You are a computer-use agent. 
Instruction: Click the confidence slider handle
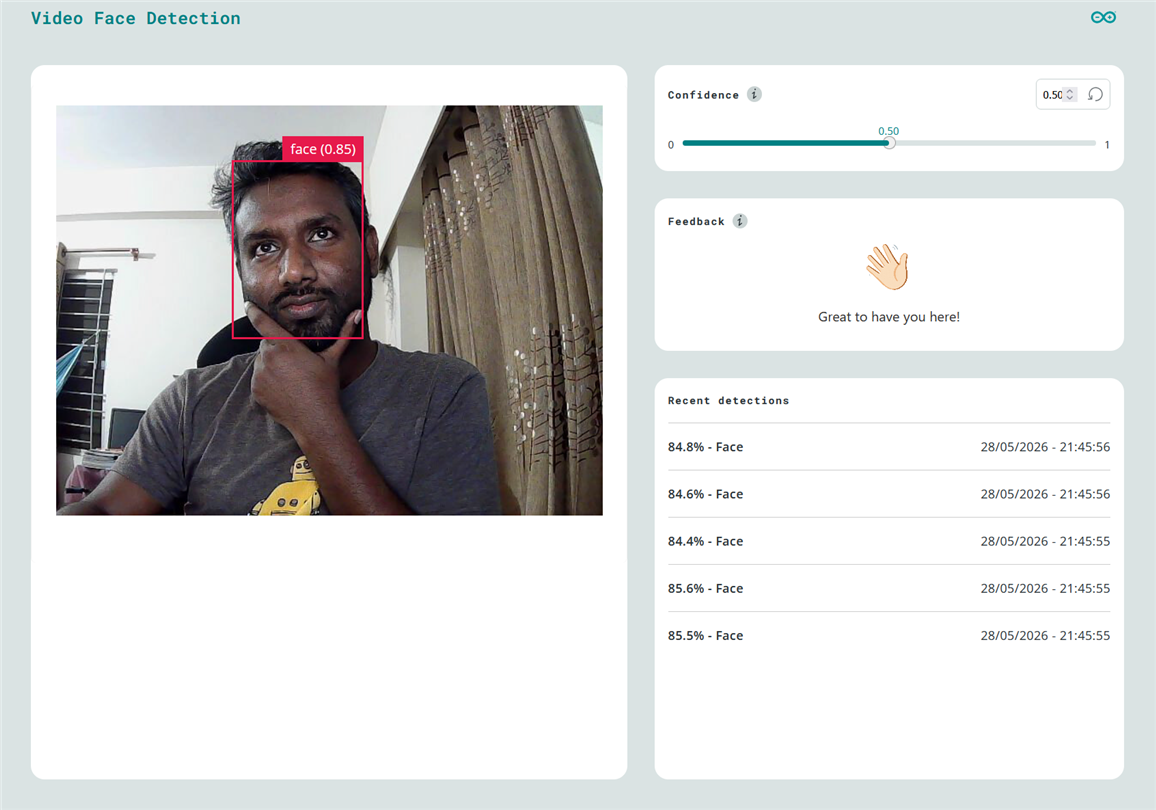tap(889, 143)
